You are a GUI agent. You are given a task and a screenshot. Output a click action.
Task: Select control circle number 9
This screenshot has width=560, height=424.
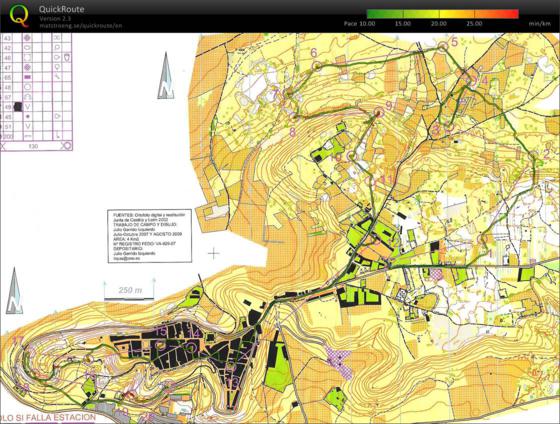(x=379, y=113)
